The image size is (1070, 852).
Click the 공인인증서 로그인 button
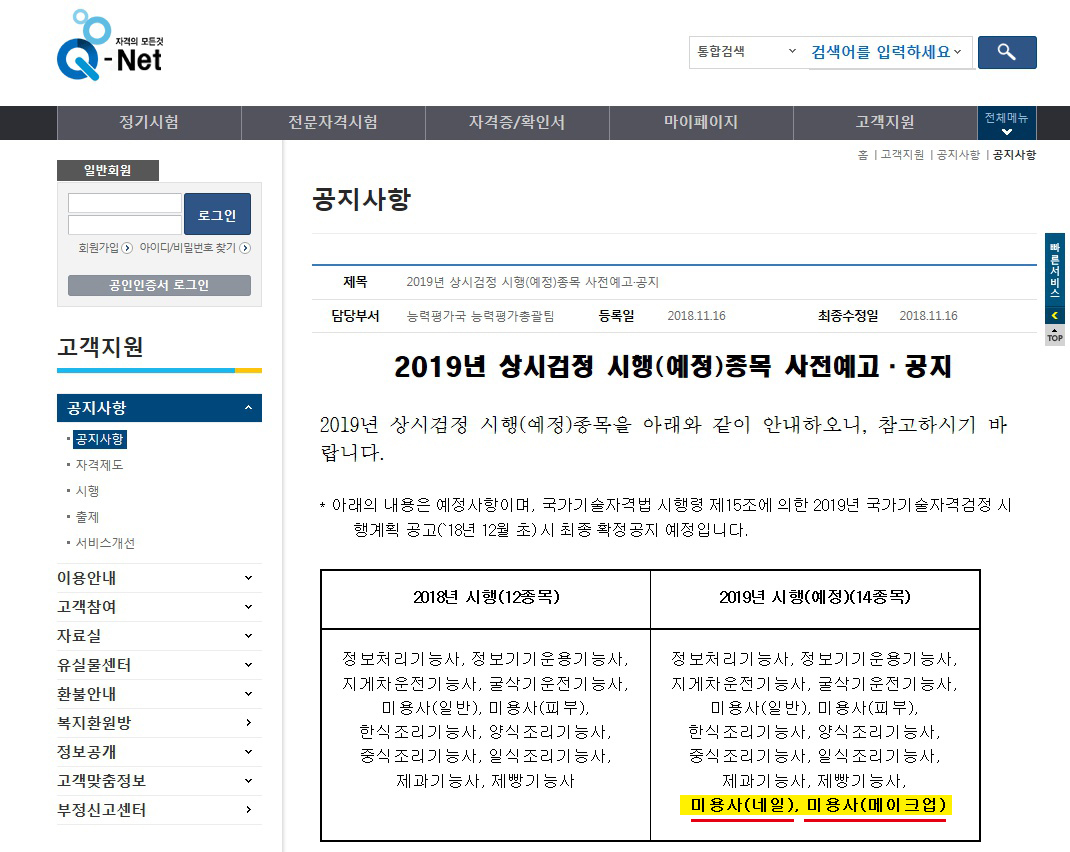click(x=159, y=285)
